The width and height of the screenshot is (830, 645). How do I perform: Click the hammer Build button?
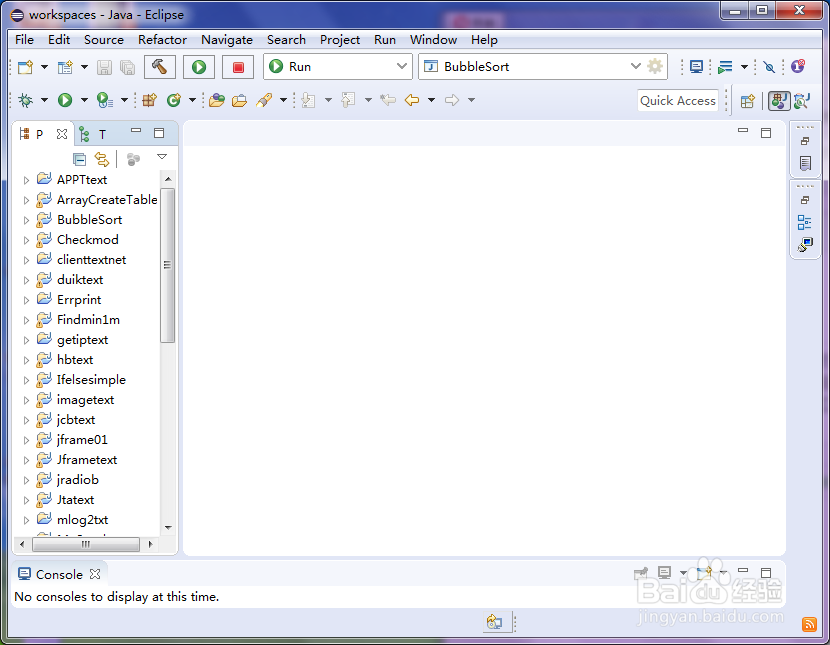pos(159,67)
